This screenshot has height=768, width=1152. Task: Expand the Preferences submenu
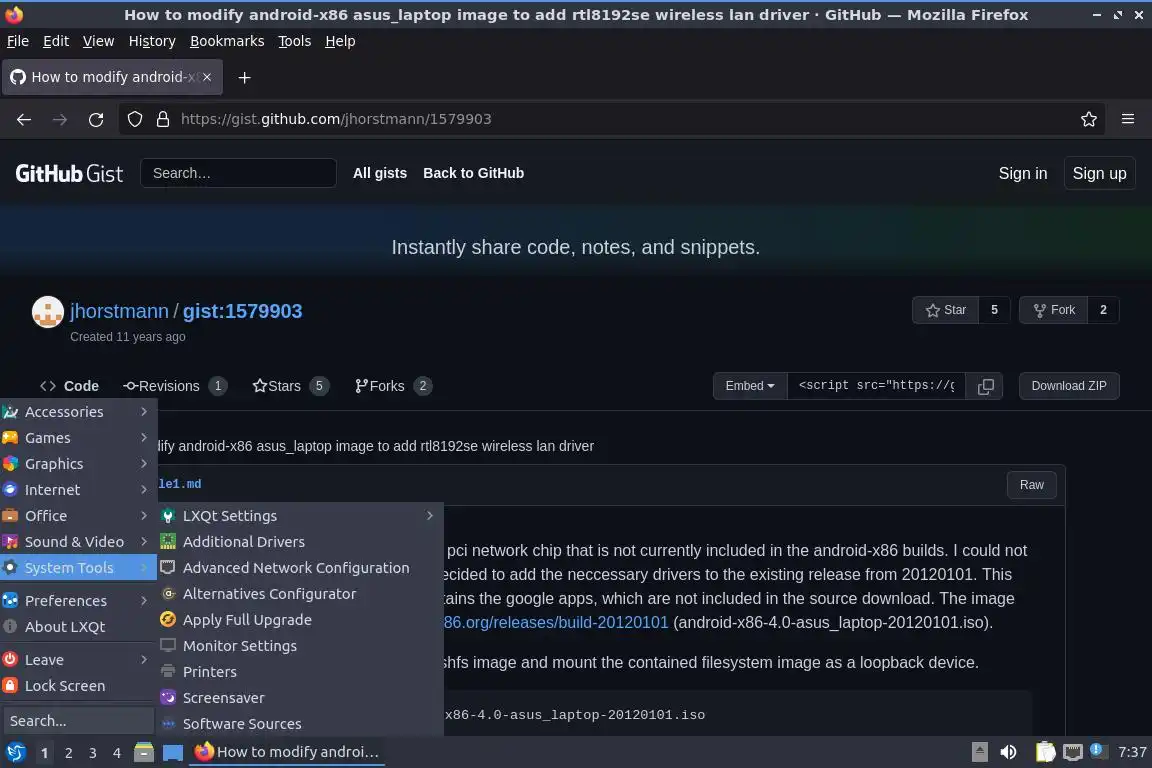click(x=78, y=601)
